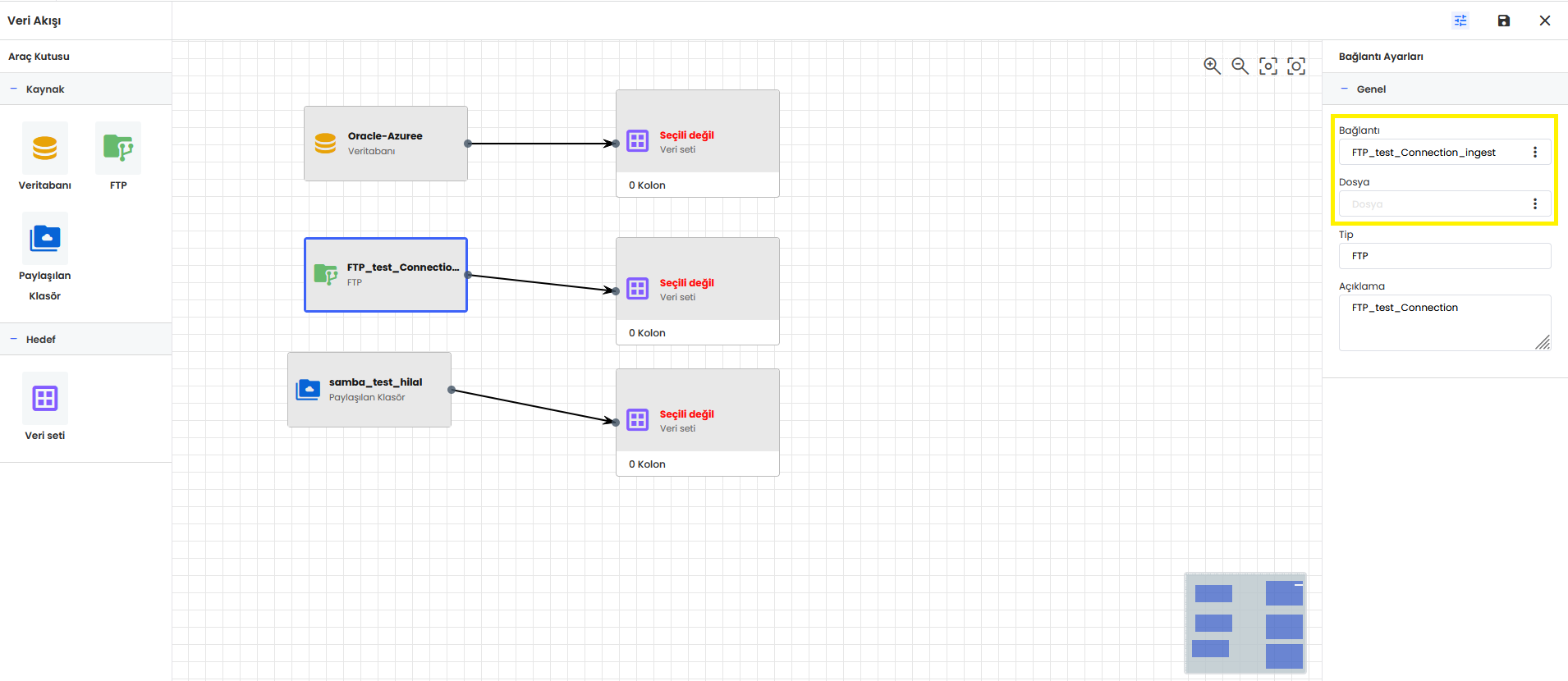Click Seçili değil on the middle dataset node

687,283
